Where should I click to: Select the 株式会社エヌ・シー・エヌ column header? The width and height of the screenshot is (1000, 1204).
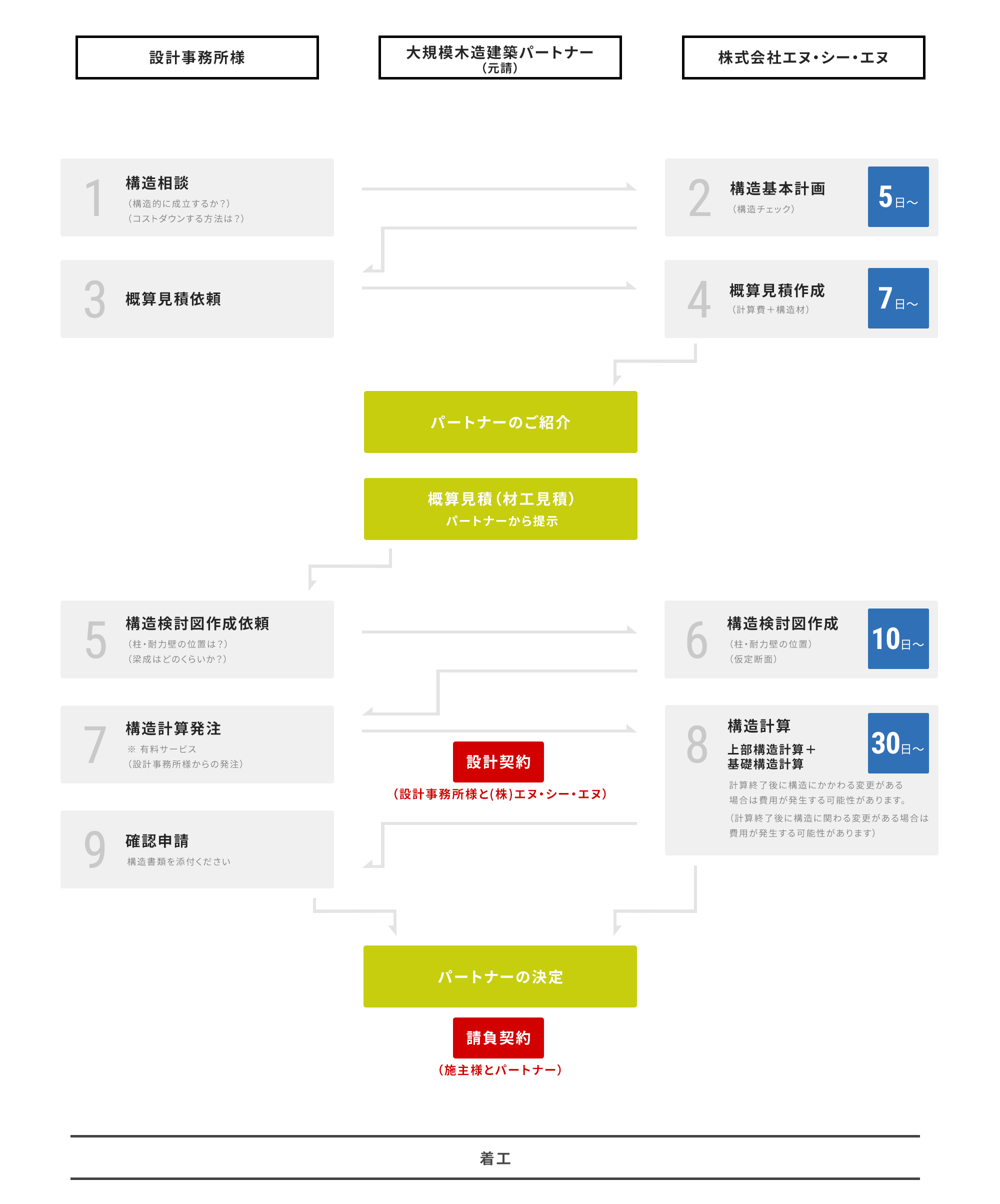coord(803,57)
